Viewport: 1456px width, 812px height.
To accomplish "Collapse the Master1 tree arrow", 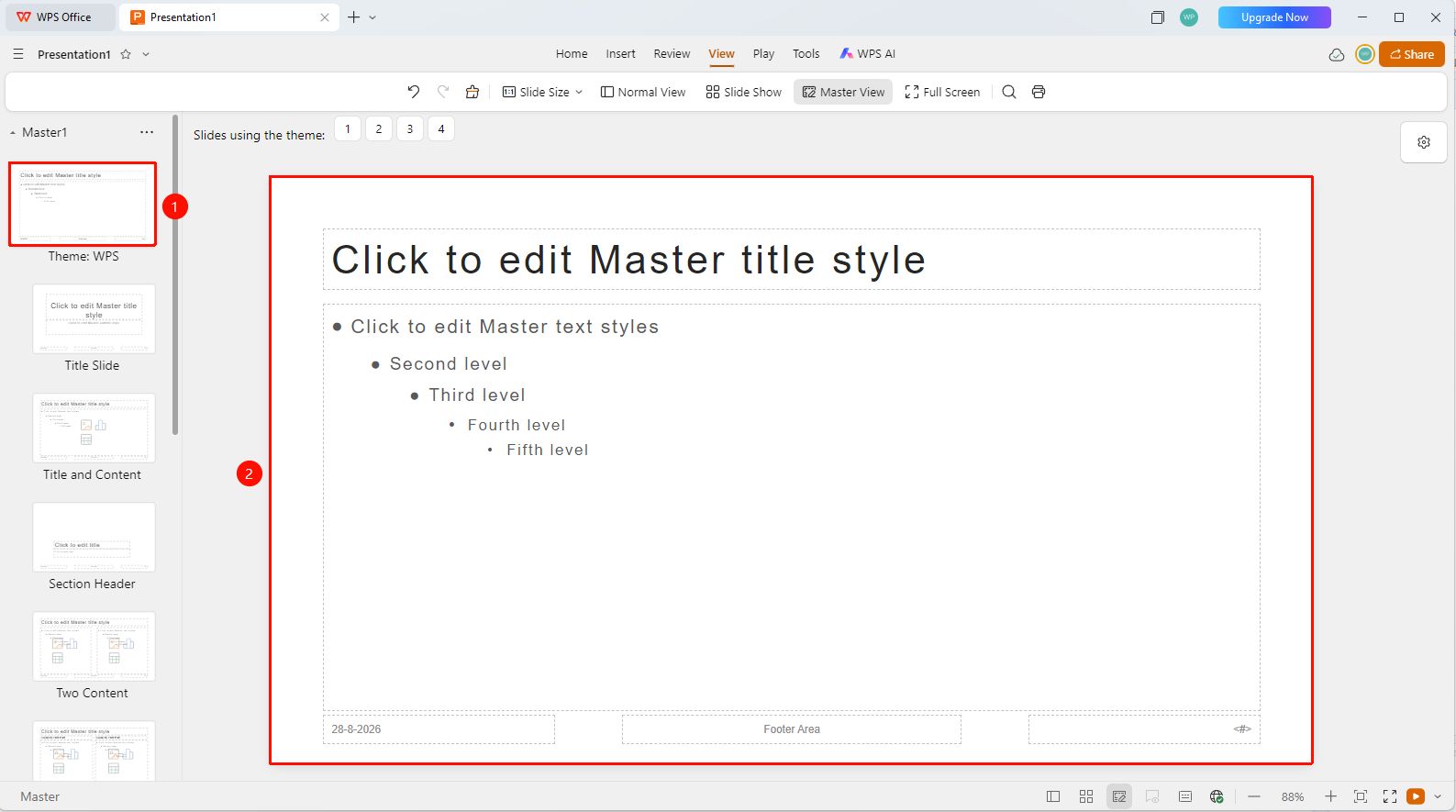I will click(x=13, y=133).
